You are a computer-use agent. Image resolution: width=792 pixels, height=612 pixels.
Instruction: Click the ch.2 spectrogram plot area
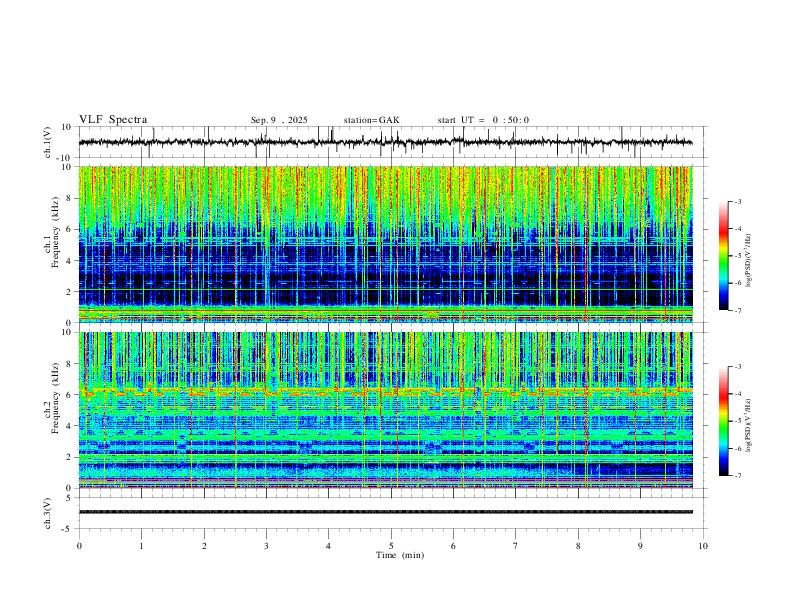pos(385,410)
